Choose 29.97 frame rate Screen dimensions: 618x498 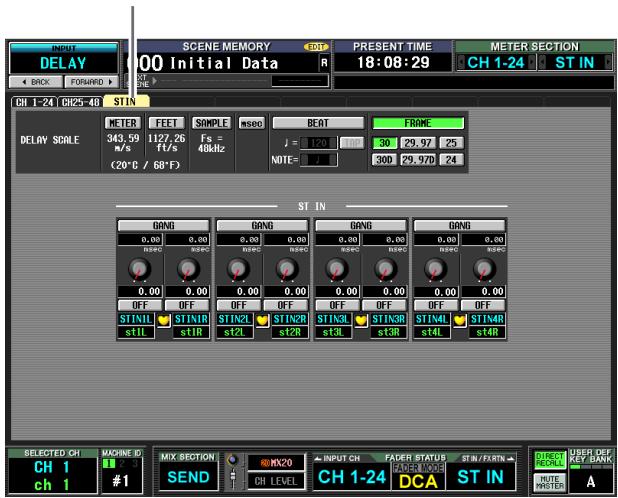tap(418, 143)
